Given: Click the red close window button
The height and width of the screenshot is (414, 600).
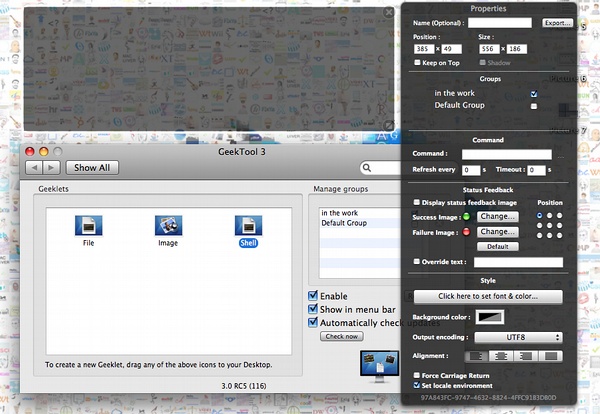Looking at the screenshot, I should coord(30,152).
